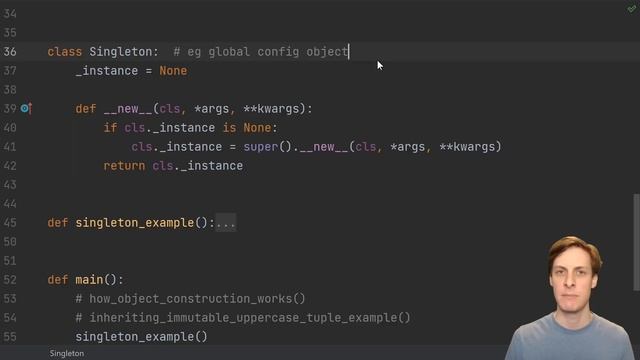This screenshot has width=640, height=360.
Task: Click the comment "# eg global config object"
Action: (261, 52)
